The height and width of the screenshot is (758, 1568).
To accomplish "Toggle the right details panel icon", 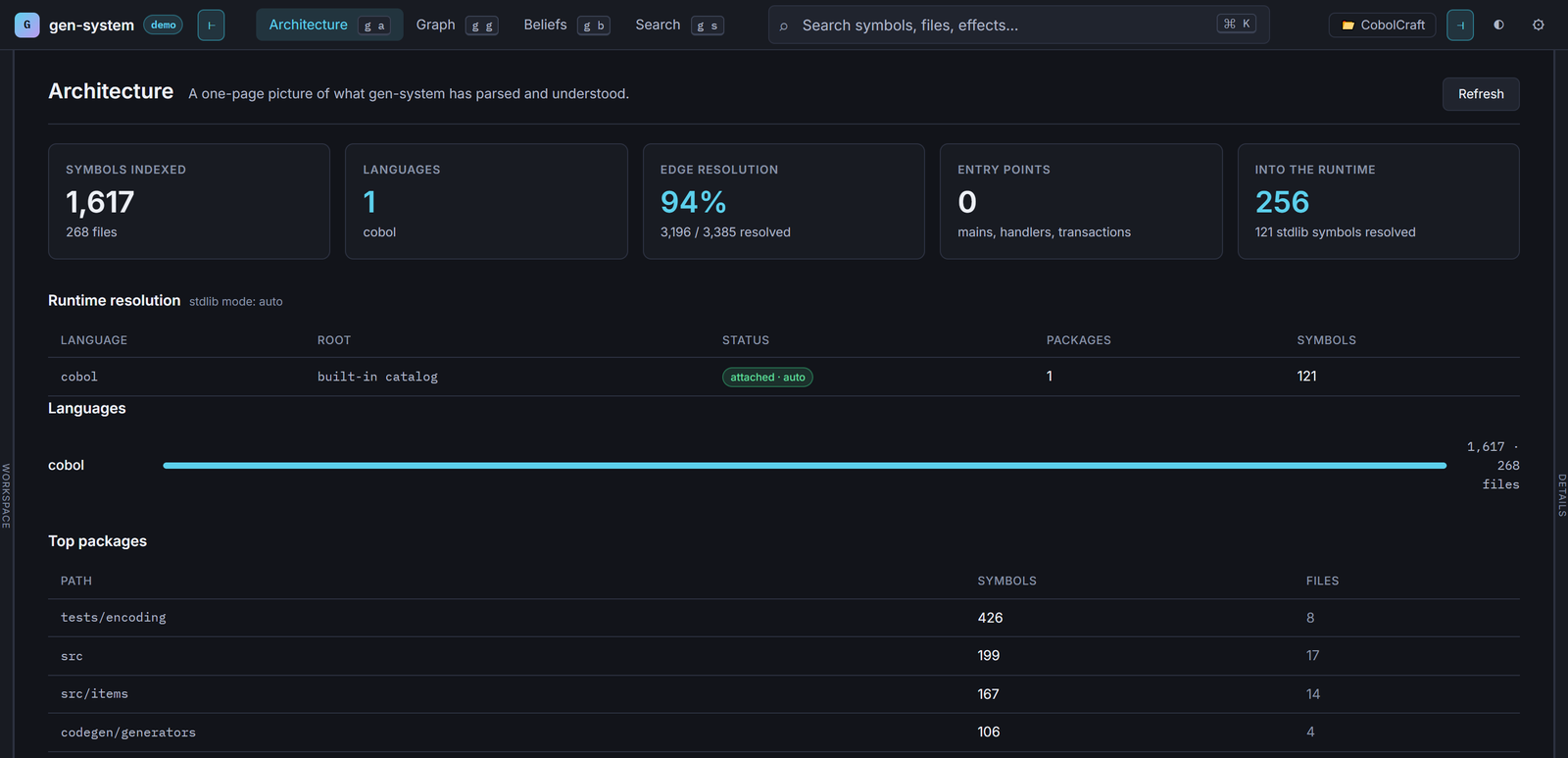I will tap(1460, 25).
